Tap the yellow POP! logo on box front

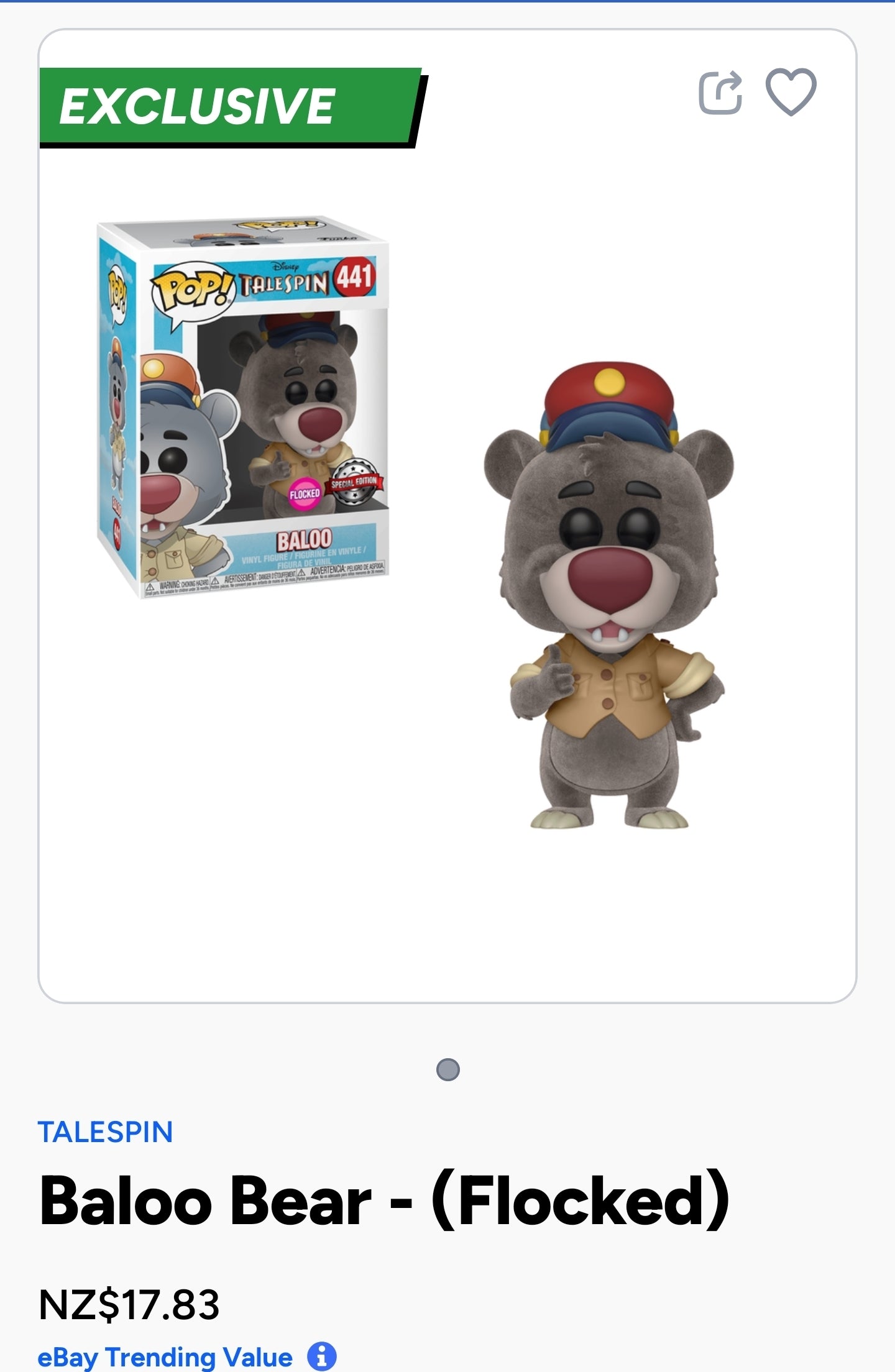(x=191, y=289)
